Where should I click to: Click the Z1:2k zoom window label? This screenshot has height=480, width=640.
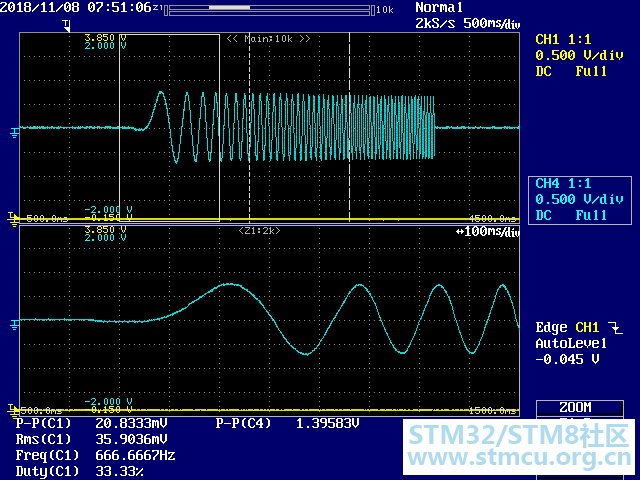(259, 231)
